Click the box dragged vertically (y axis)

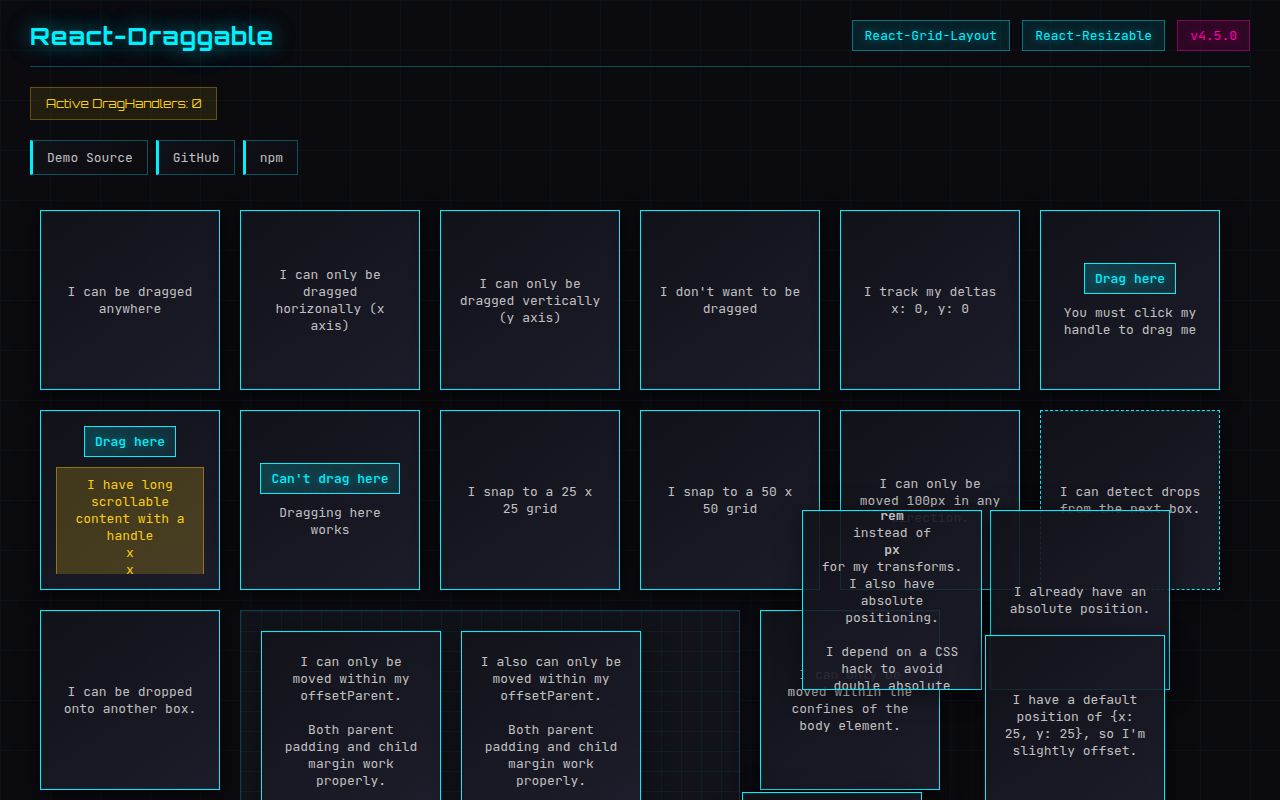[x=530, y=300]
